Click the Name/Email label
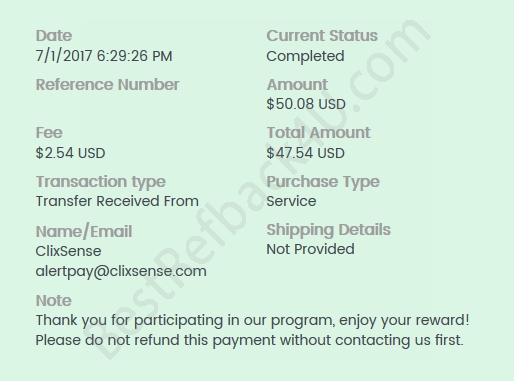The height and width of the screenshot is (381, 514). (84, 231)
